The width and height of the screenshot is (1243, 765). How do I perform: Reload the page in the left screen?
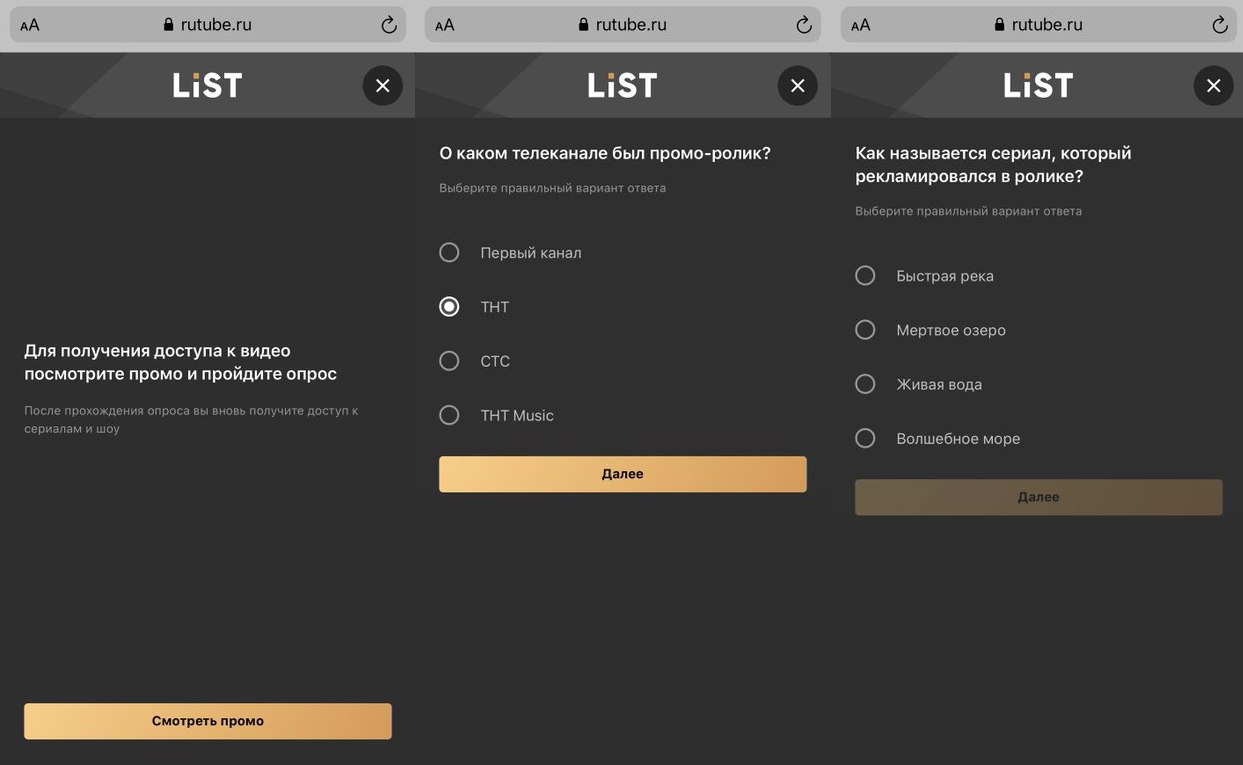click(389, 25)
